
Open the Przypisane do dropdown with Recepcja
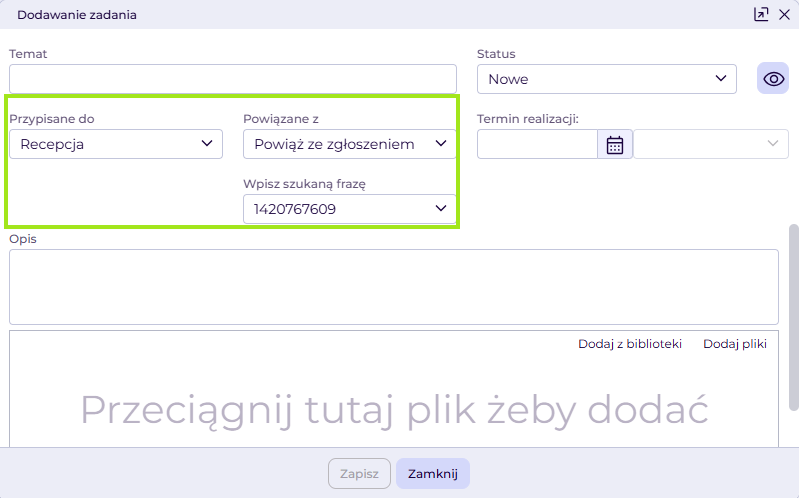click(116, 144)
